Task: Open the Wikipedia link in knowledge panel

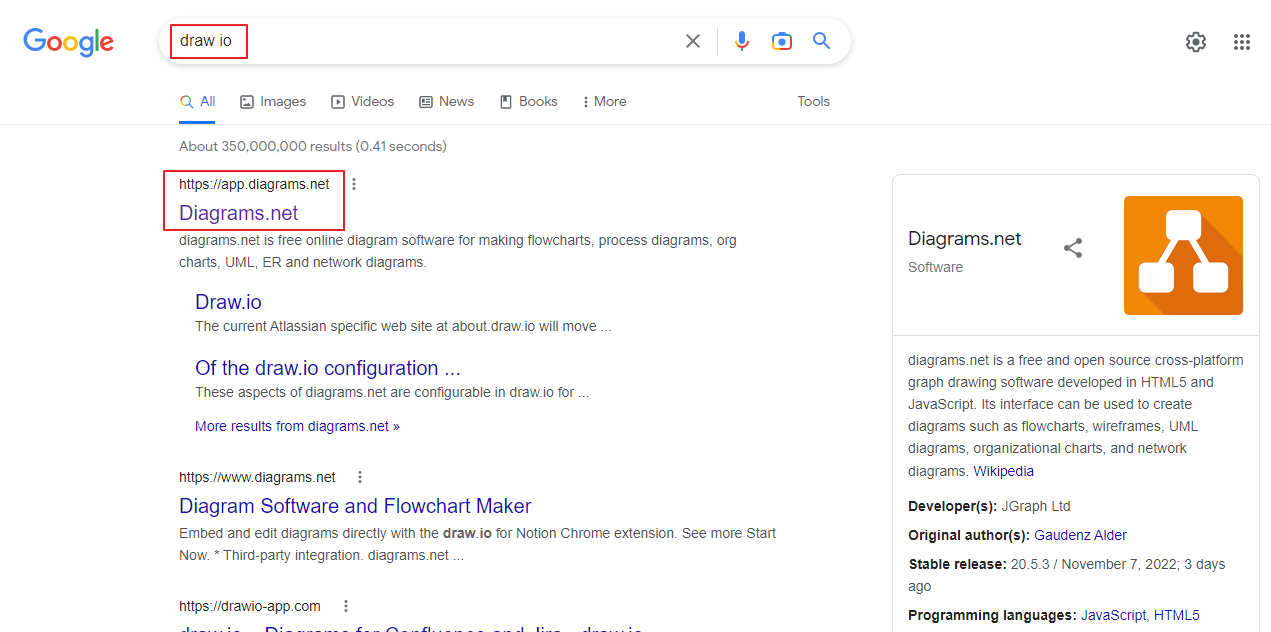Action: [x=1004, y=471]
